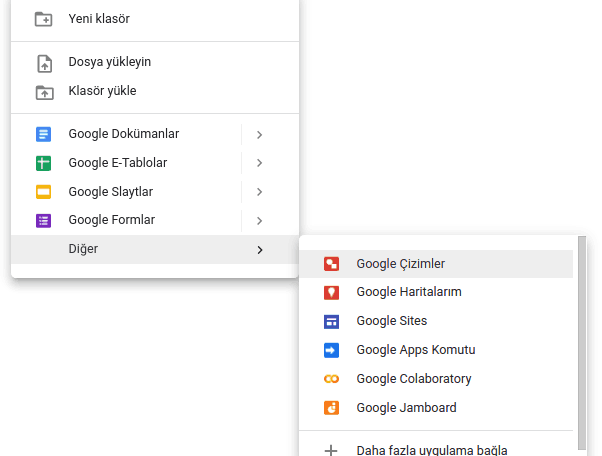
Task: Open the Google Formlar submenu chevron
Action: click(260, 221)
